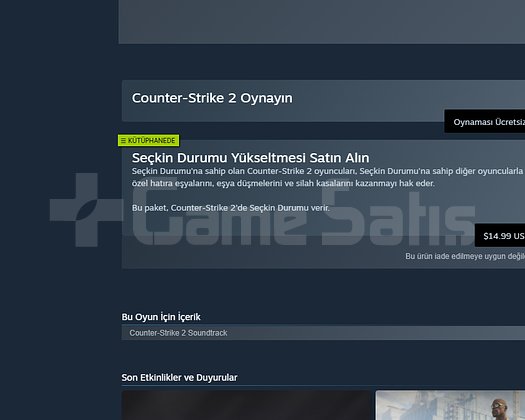
Task: Click the 'Bu paket, Counter-Strike 2'de Seçkin Durumu verir' text
Action: coord(231,208)
